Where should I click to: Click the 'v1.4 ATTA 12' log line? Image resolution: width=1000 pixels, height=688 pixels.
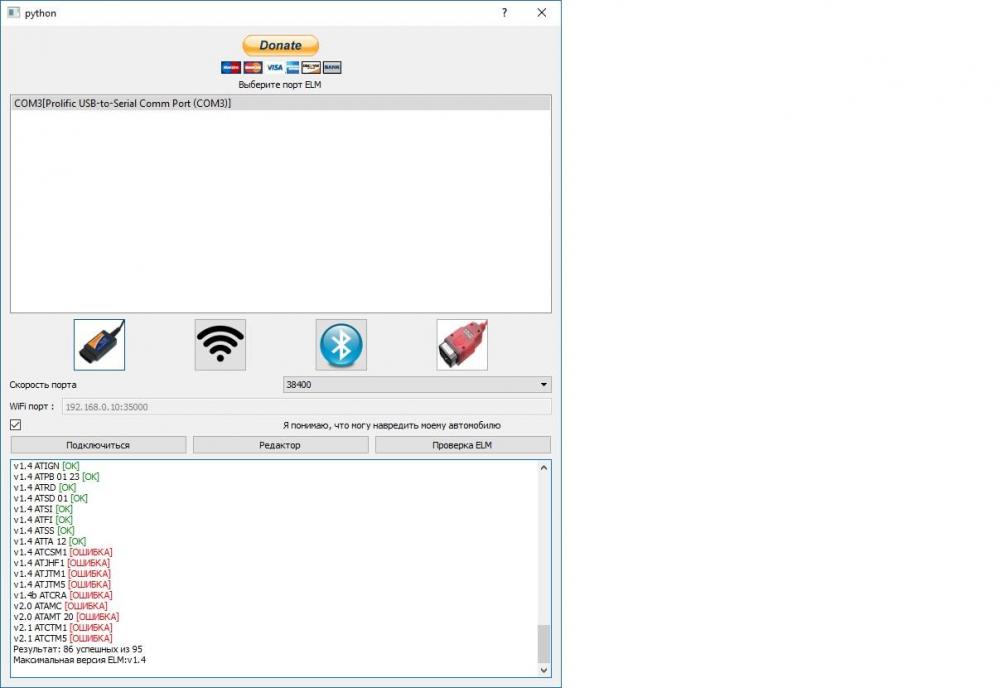click(x=50, y=541)
